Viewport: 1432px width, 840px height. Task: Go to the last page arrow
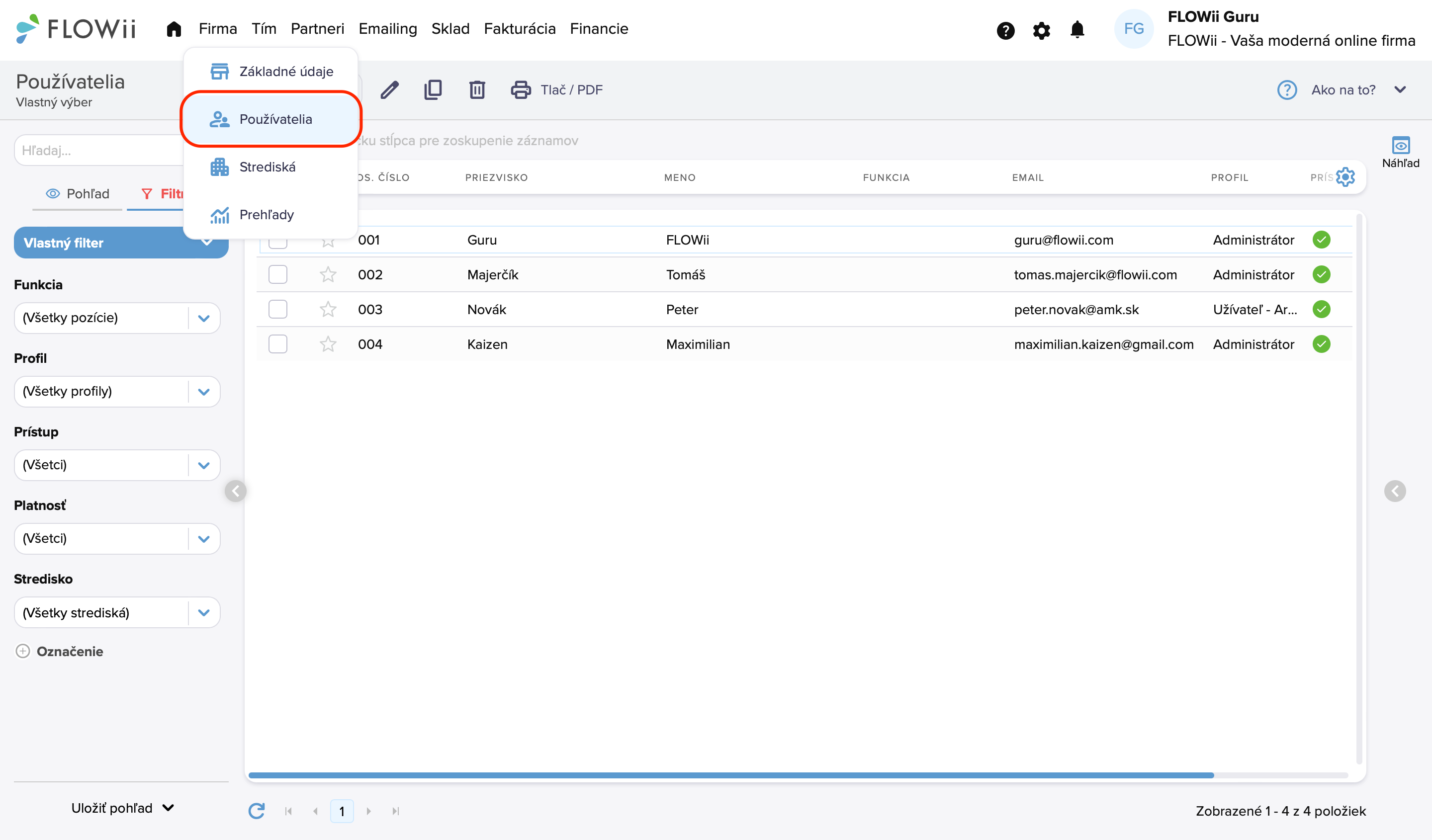(395, 811)
